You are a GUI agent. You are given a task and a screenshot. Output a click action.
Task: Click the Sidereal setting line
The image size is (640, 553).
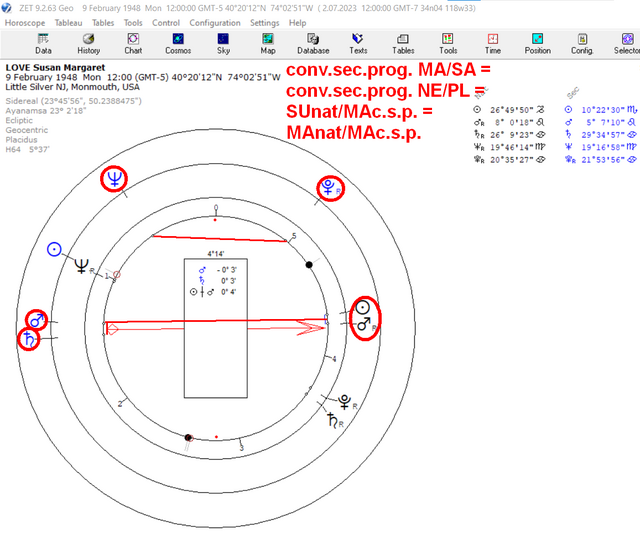point(73,101)
